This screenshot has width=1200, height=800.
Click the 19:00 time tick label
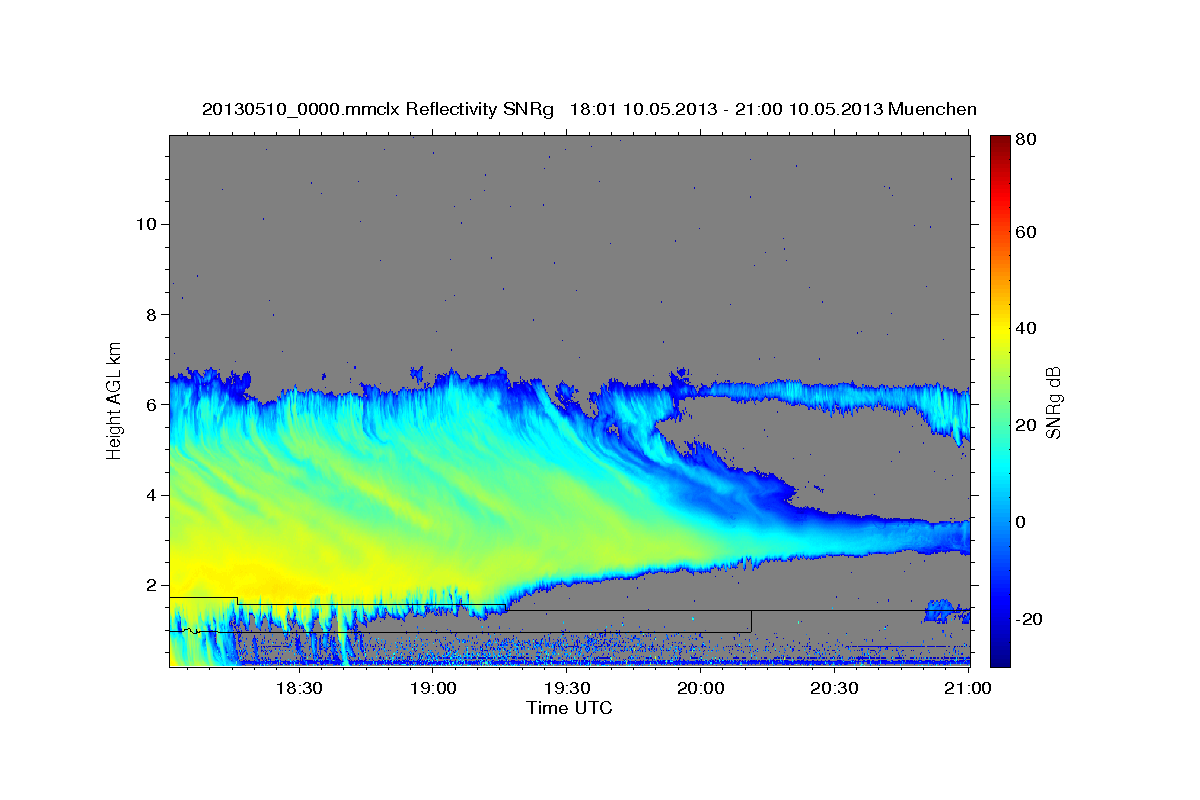click(433, 689)
